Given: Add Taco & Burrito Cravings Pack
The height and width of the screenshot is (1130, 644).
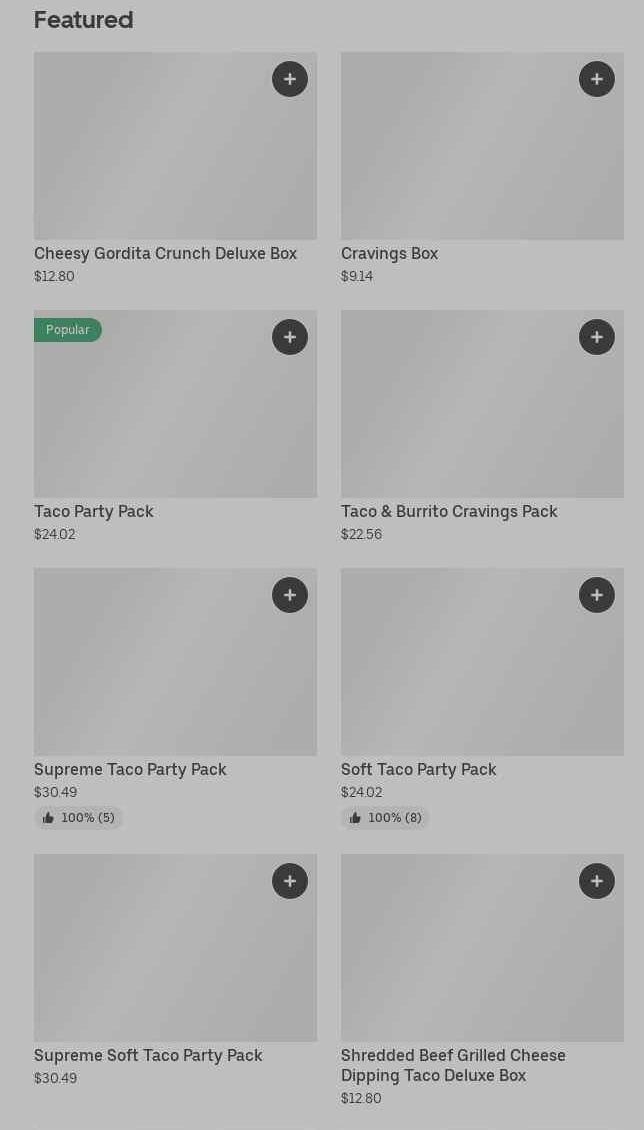Looking at the screenshot, I should click(597, 337).
